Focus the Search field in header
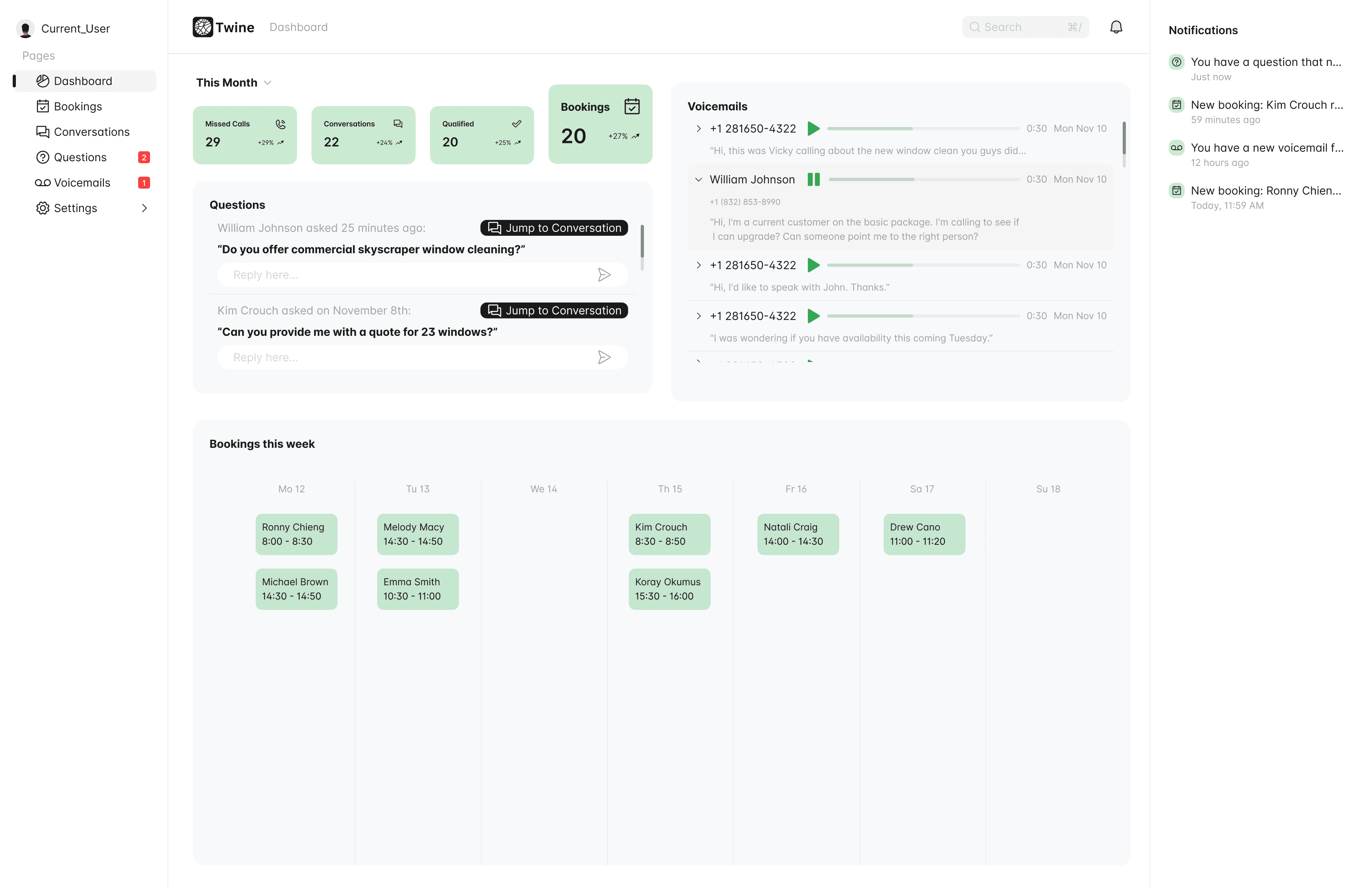The image size is (1372, 887). pyautogui.click(x=1024, y=27)
